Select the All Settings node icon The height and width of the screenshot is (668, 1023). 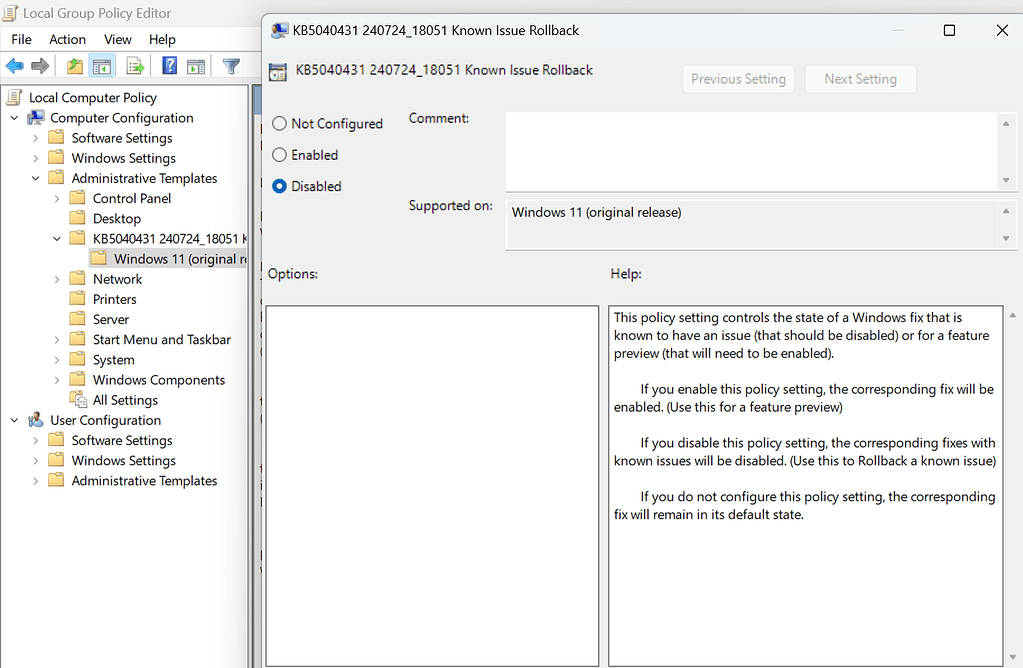click(78, 400)
